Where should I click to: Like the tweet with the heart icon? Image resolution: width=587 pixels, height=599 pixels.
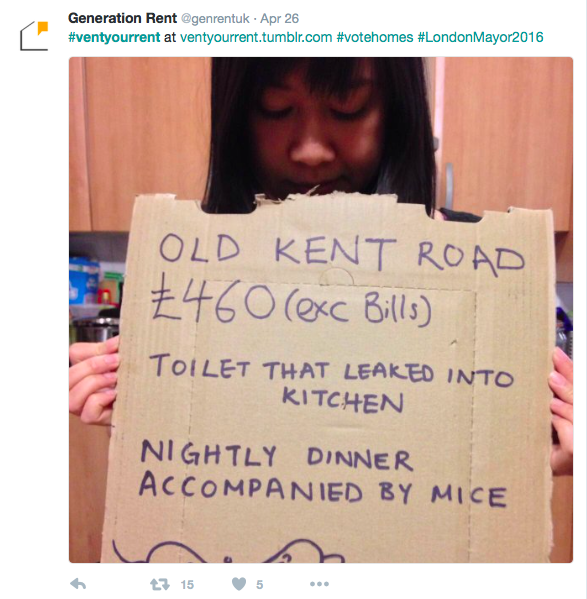click(x=239, y=584)
